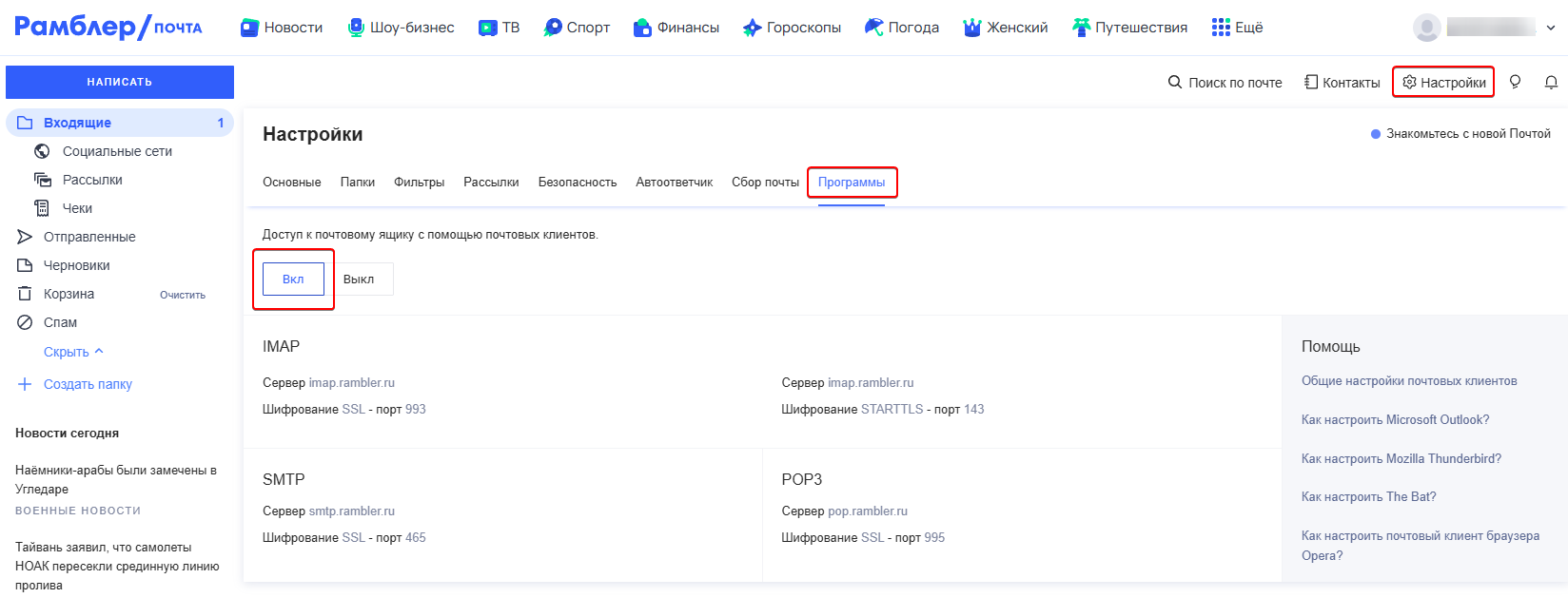Disable mail client access with Выкл
1568x598 pixels.
tap(359, 280)
